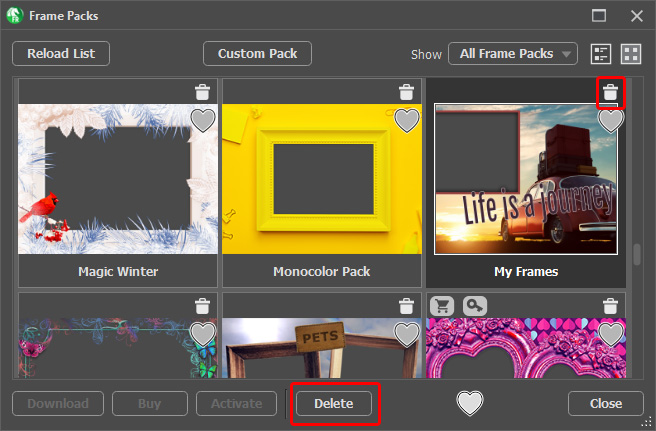Click the Reload List button
The height and width of the screenshot is (431, 656).
[61, 54]
